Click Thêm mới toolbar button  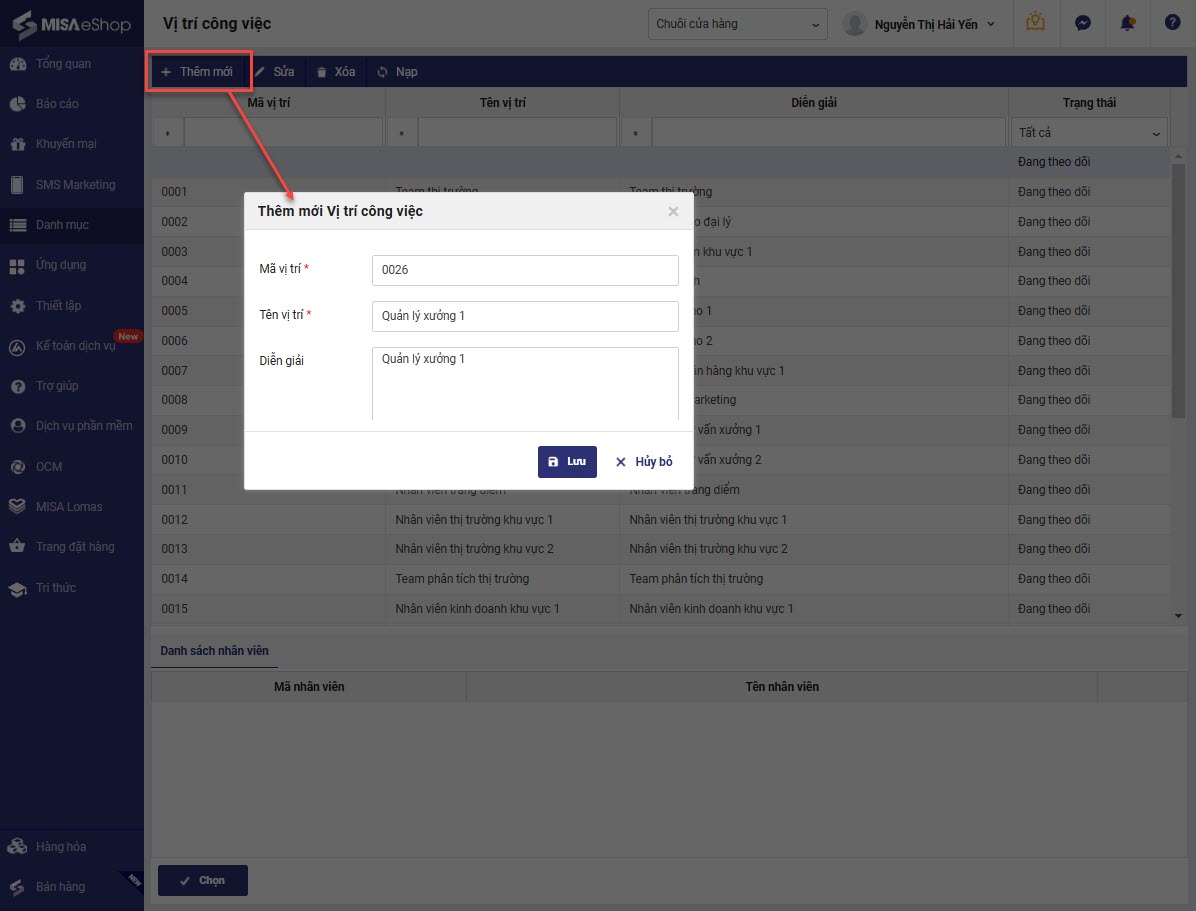(197, 72)
